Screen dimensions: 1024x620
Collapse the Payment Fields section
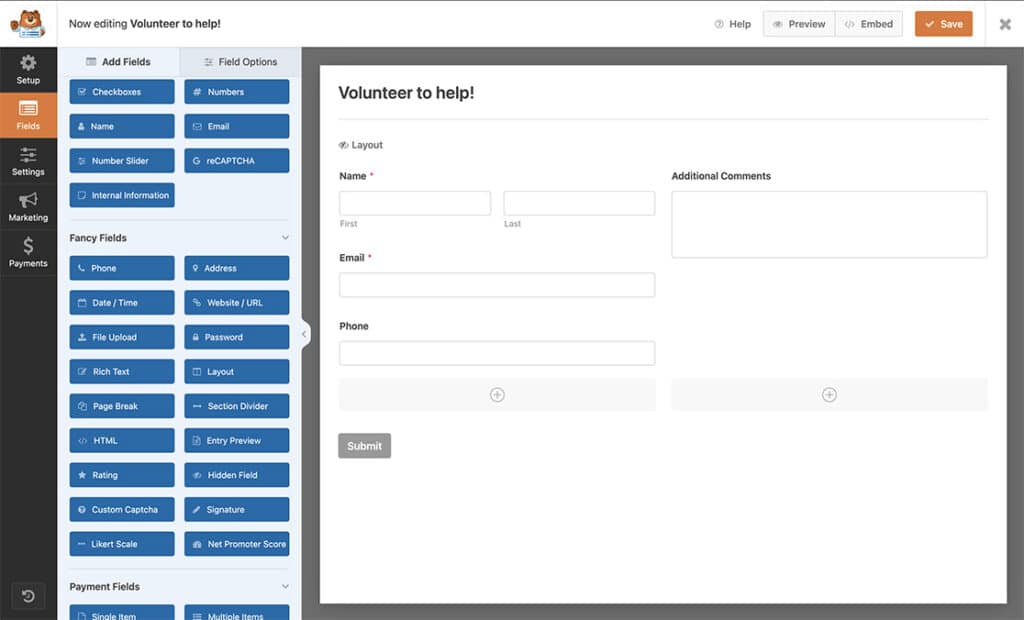[285, 587]
